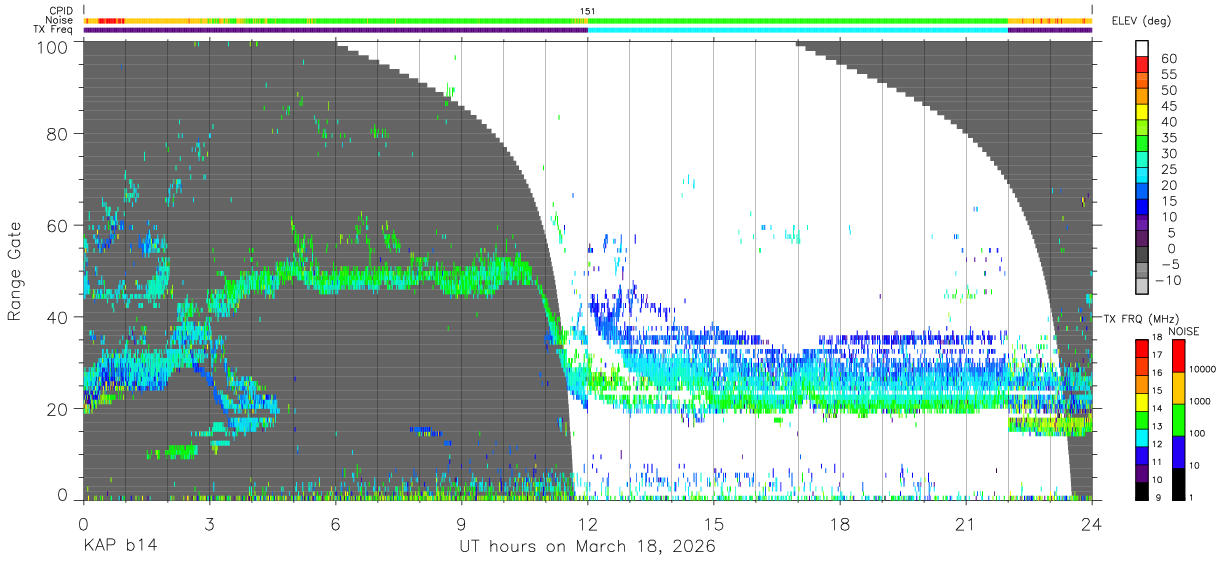Click the x-axis hour label 9
This screenshot has width=1228, height=567.
461,524
